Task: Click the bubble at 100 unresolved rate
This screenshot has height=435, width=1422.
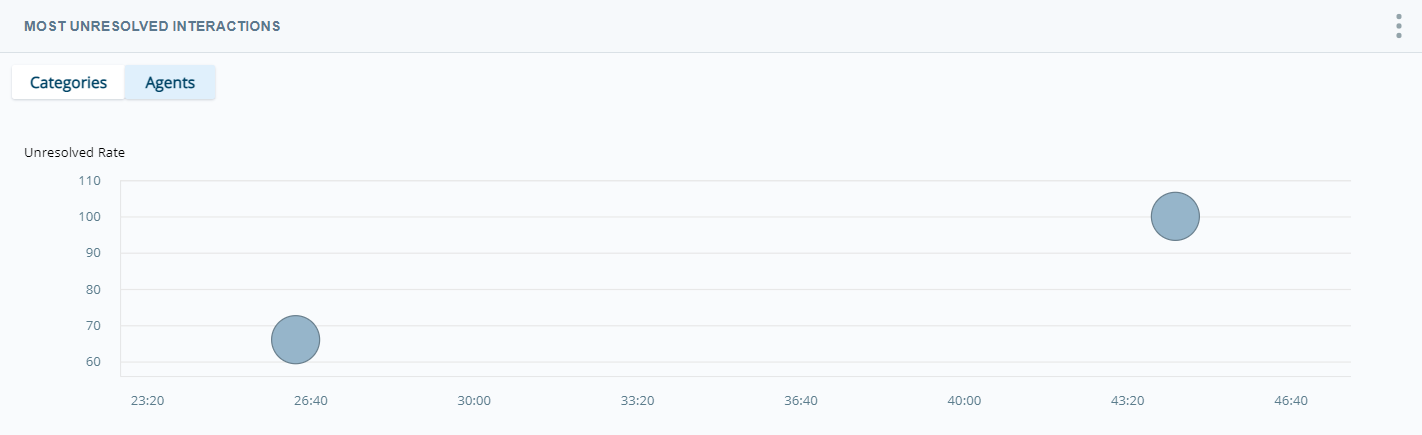Action: 1175,216
